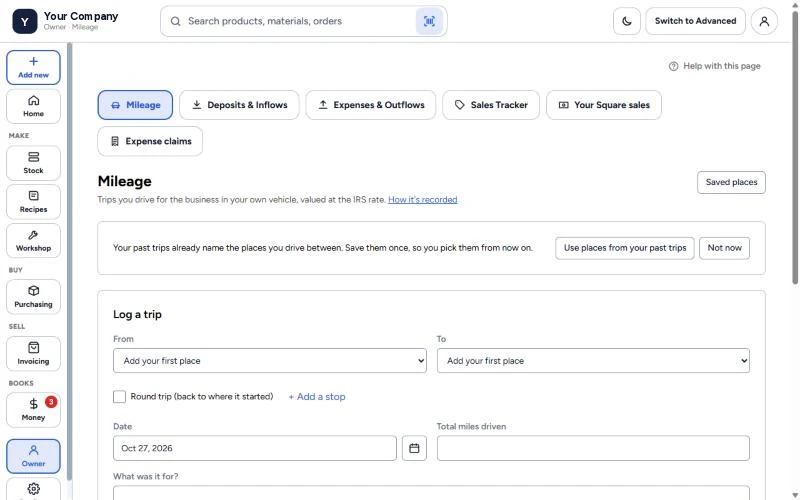This screenshot has width=800, height=500.
Task: Open the Expense claims tab
Action: pos(150,141)
